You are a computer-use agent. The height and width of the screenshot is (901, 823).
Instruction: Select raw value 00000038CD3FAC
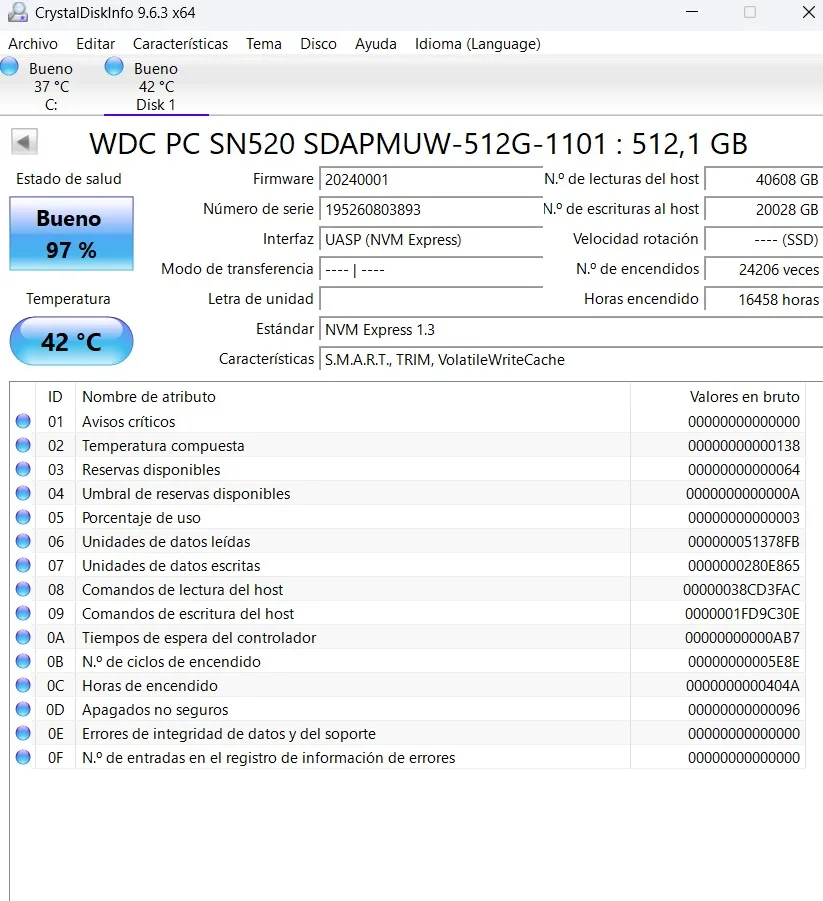coord(741,590)
